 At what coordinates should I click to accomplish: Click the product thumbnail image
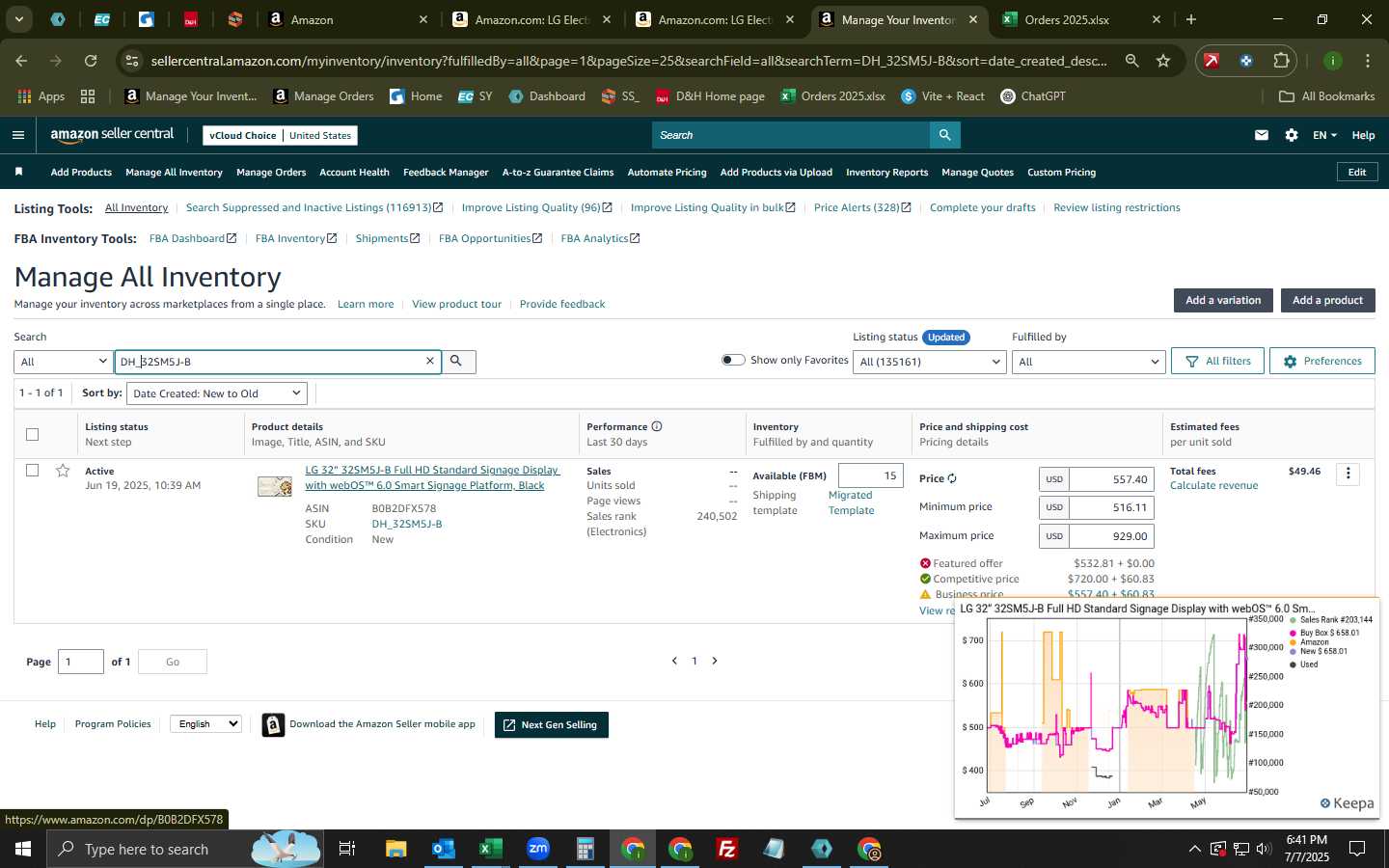pyautogui.click(x=274, y=486)
